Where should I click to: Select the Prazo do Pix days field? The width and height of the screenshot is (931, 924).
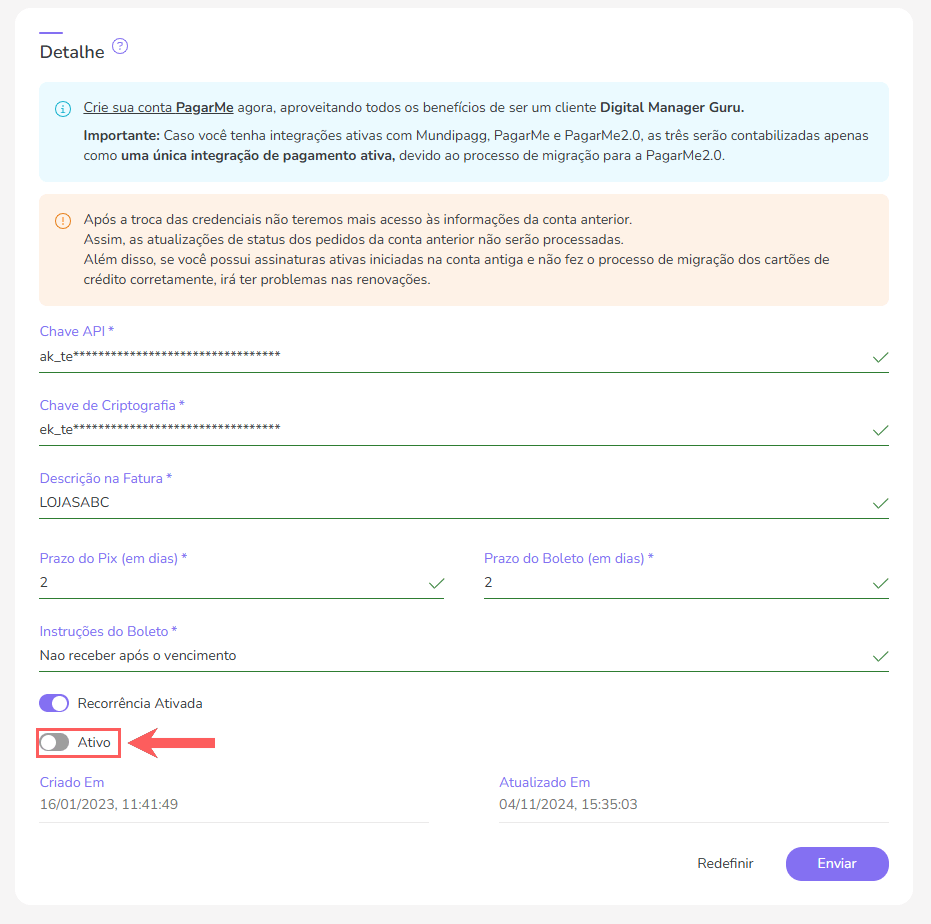pyautogui.click(x=230, y=583)
